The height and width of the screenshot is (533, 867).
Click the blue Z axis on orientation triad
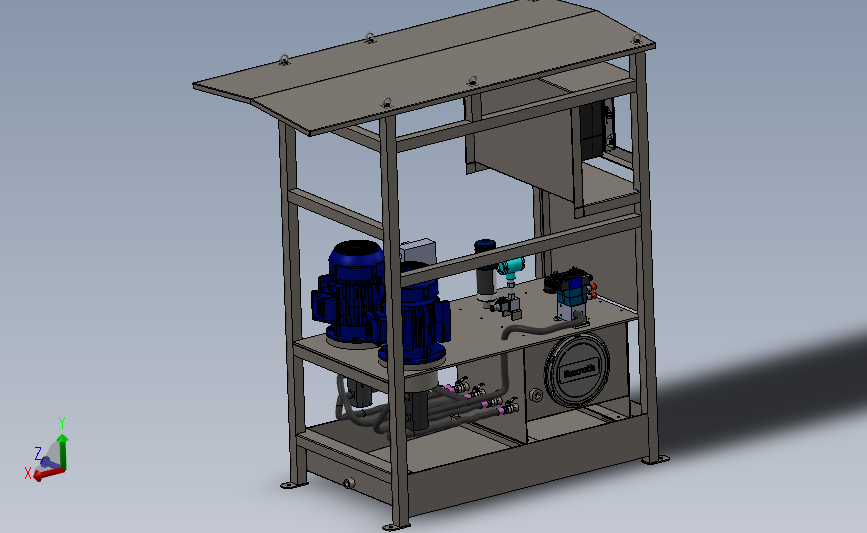48,461
